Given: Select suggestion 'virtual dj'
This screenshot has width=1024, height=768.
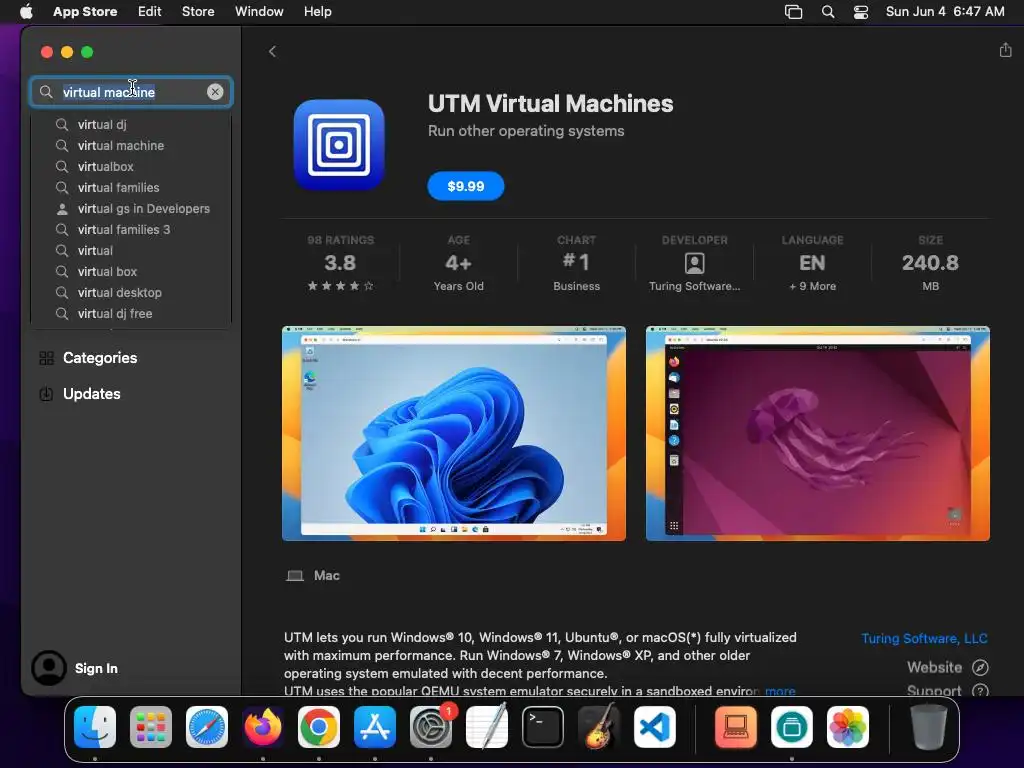Looking at the screenshot, I should click(x=131, y=124).
